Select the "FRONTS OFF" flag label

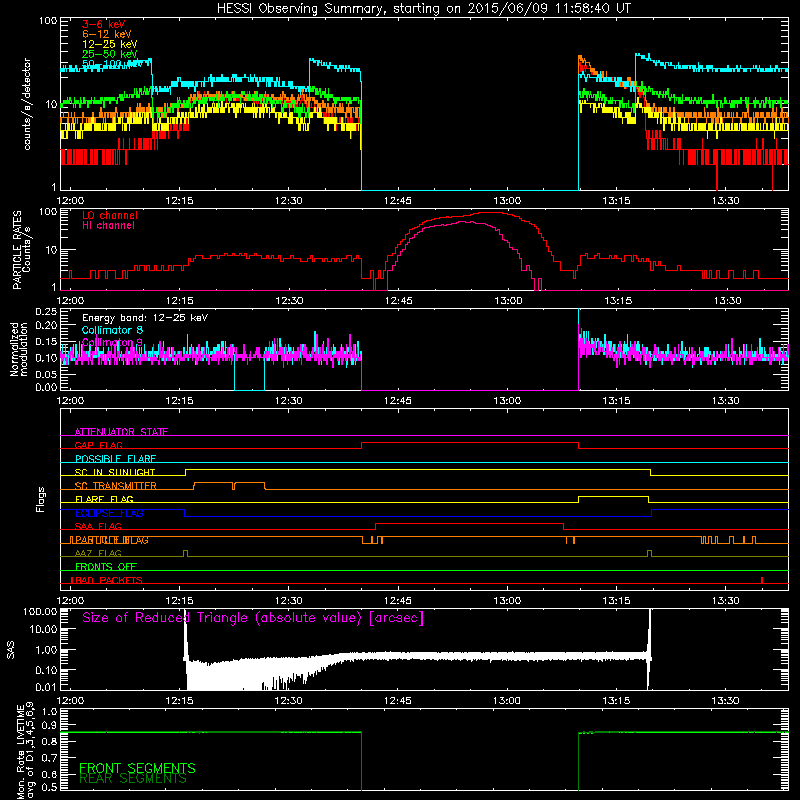(106, 567)
